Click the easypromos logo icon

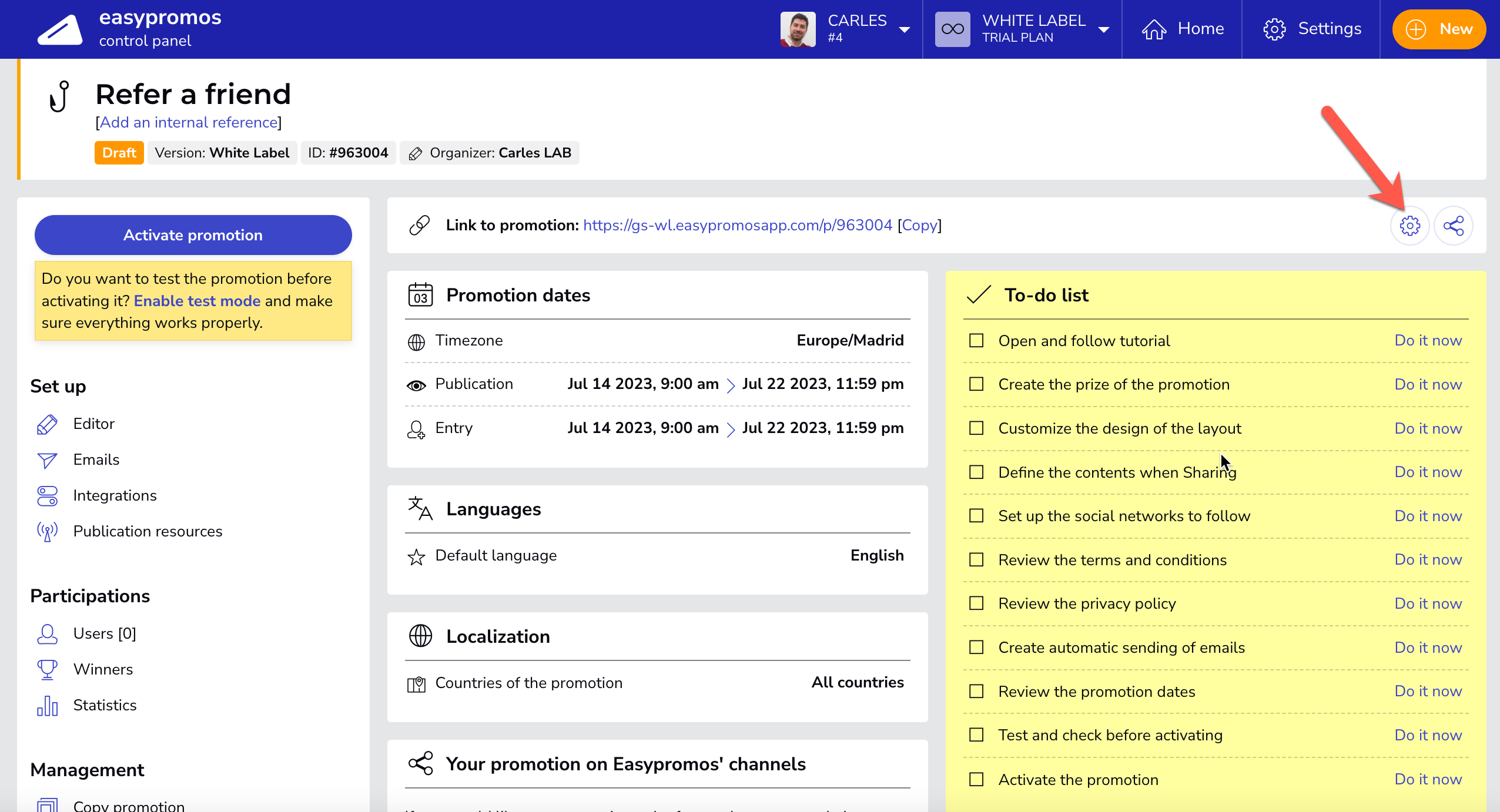[60, 29]
